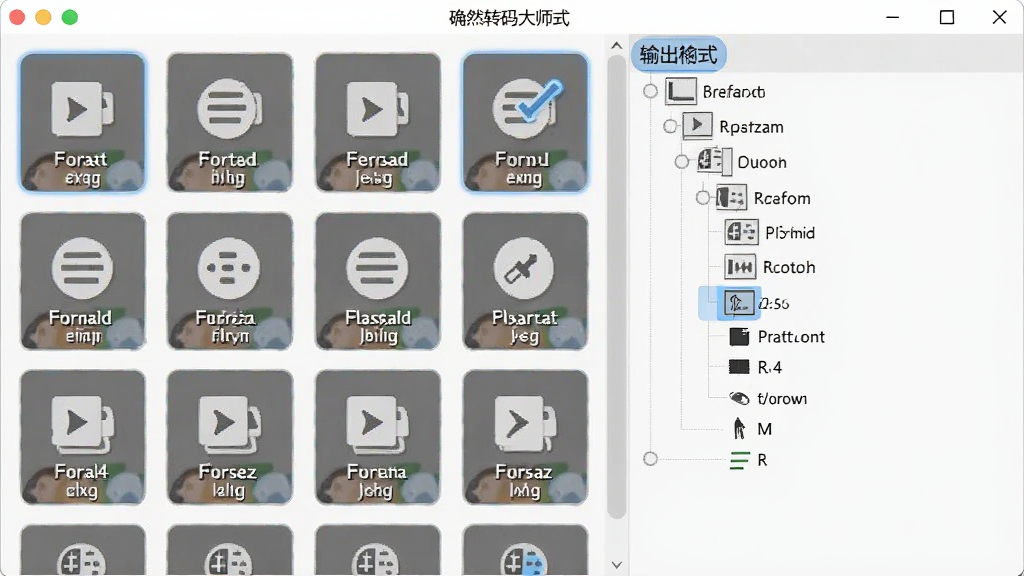Select the Plymid tree label

pyautogui.click(x=790, y=232)
